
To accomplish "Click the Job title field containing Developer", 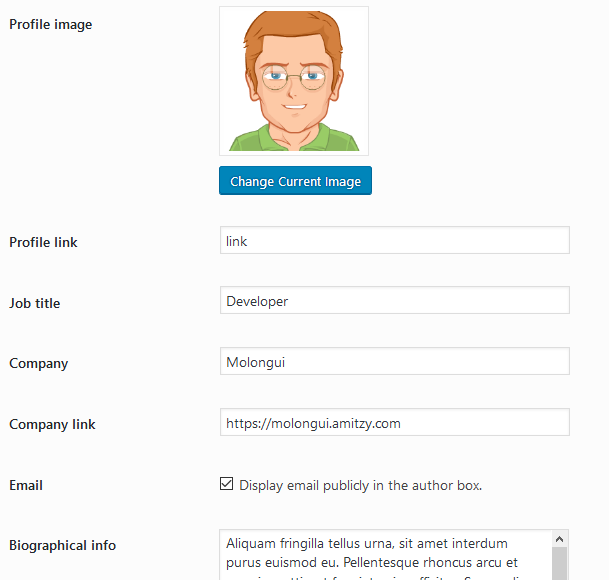I will click(394, 301).
